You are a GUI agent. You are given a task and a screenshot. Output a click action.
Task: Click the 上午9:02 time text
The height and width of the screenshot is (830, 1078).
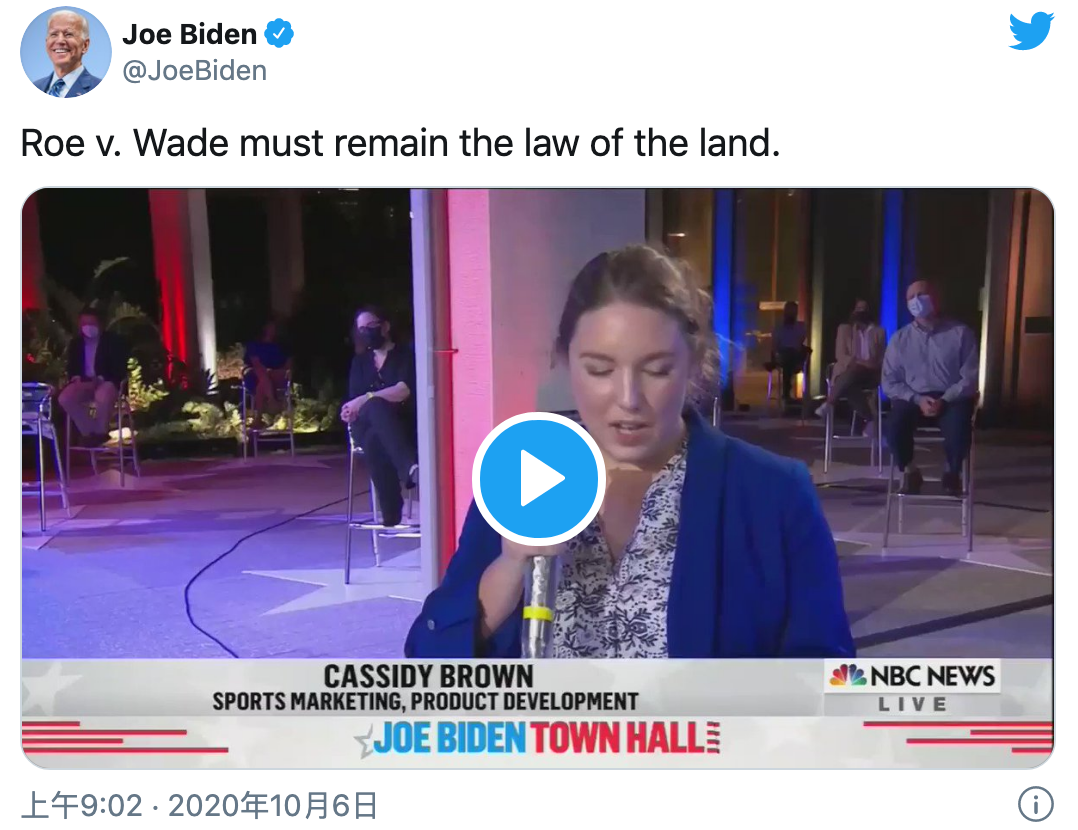82,805
